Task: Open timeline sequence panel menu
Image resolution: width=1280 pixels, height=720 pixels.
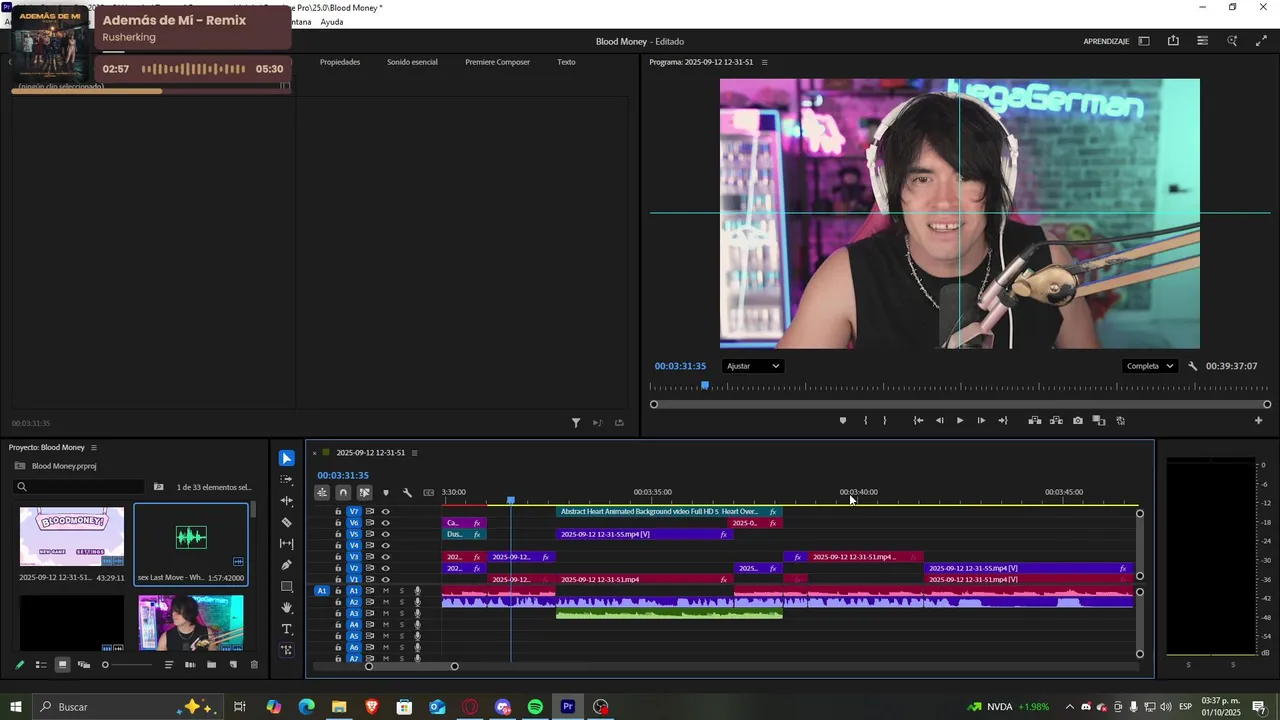Action: pos(414,453)
